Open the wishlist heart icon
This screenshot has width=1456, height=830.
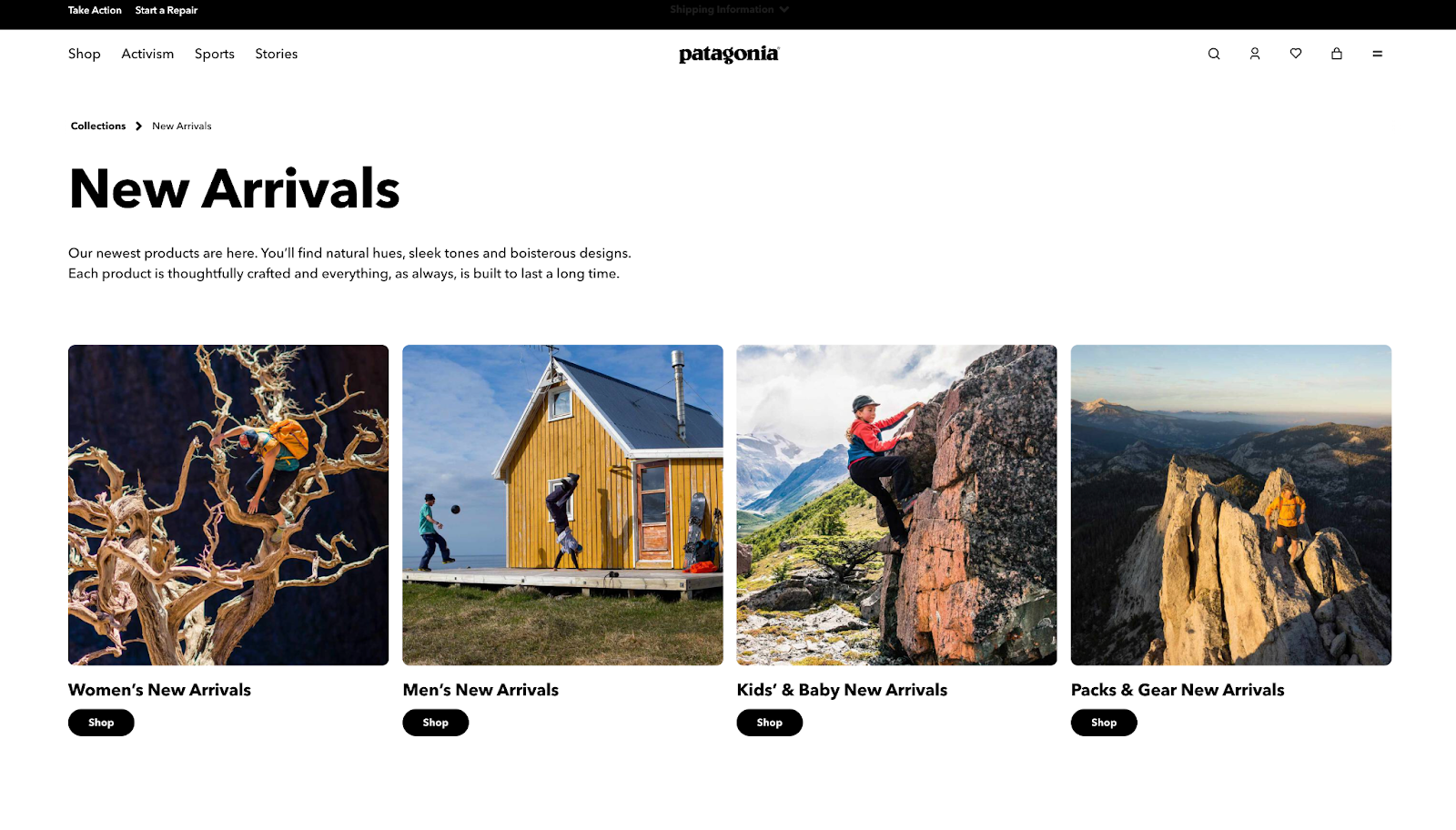pyautogui.click(x=1296, y=54)
